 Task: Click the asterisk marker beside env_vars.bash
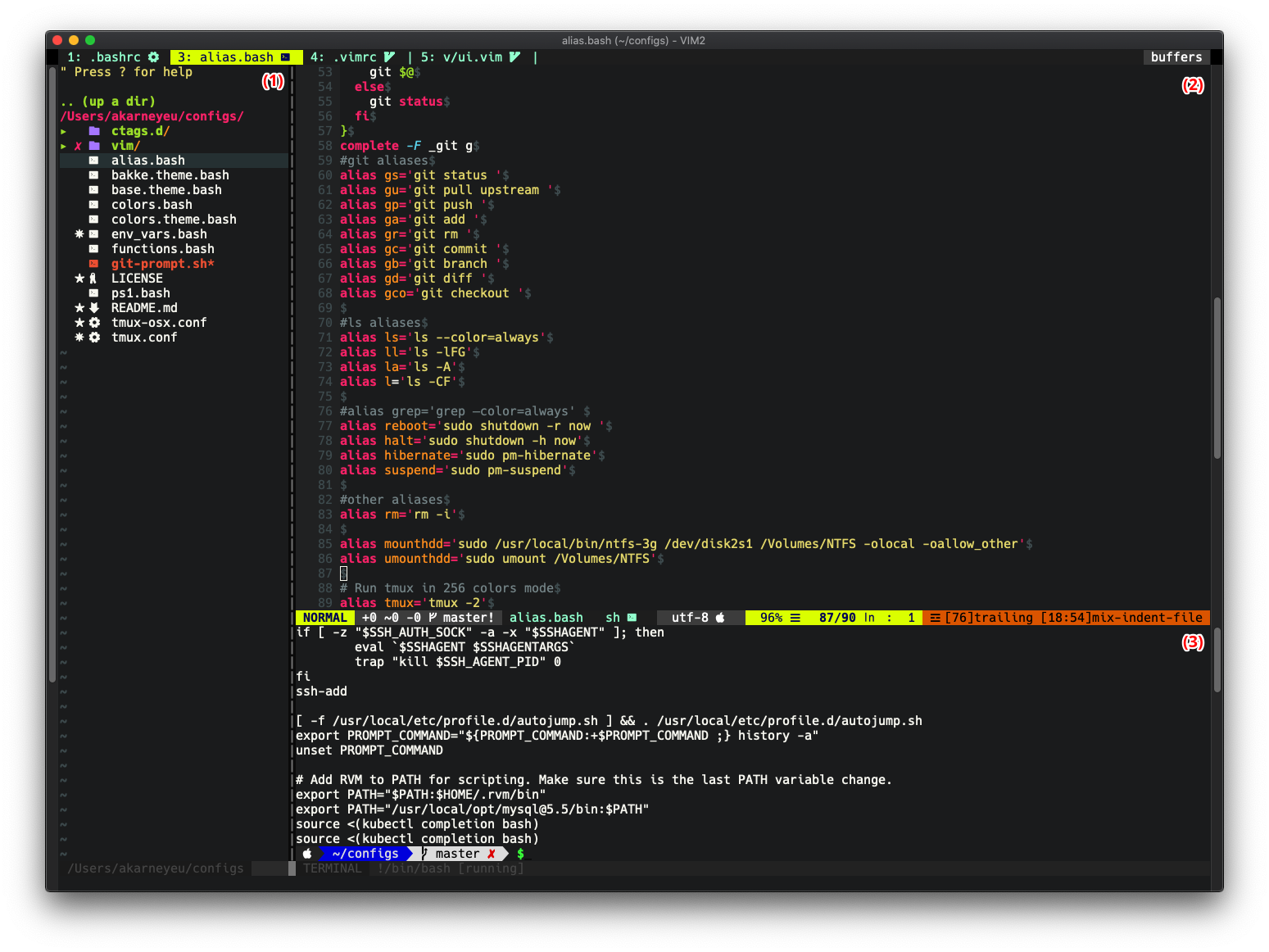[x=79, y=233]
